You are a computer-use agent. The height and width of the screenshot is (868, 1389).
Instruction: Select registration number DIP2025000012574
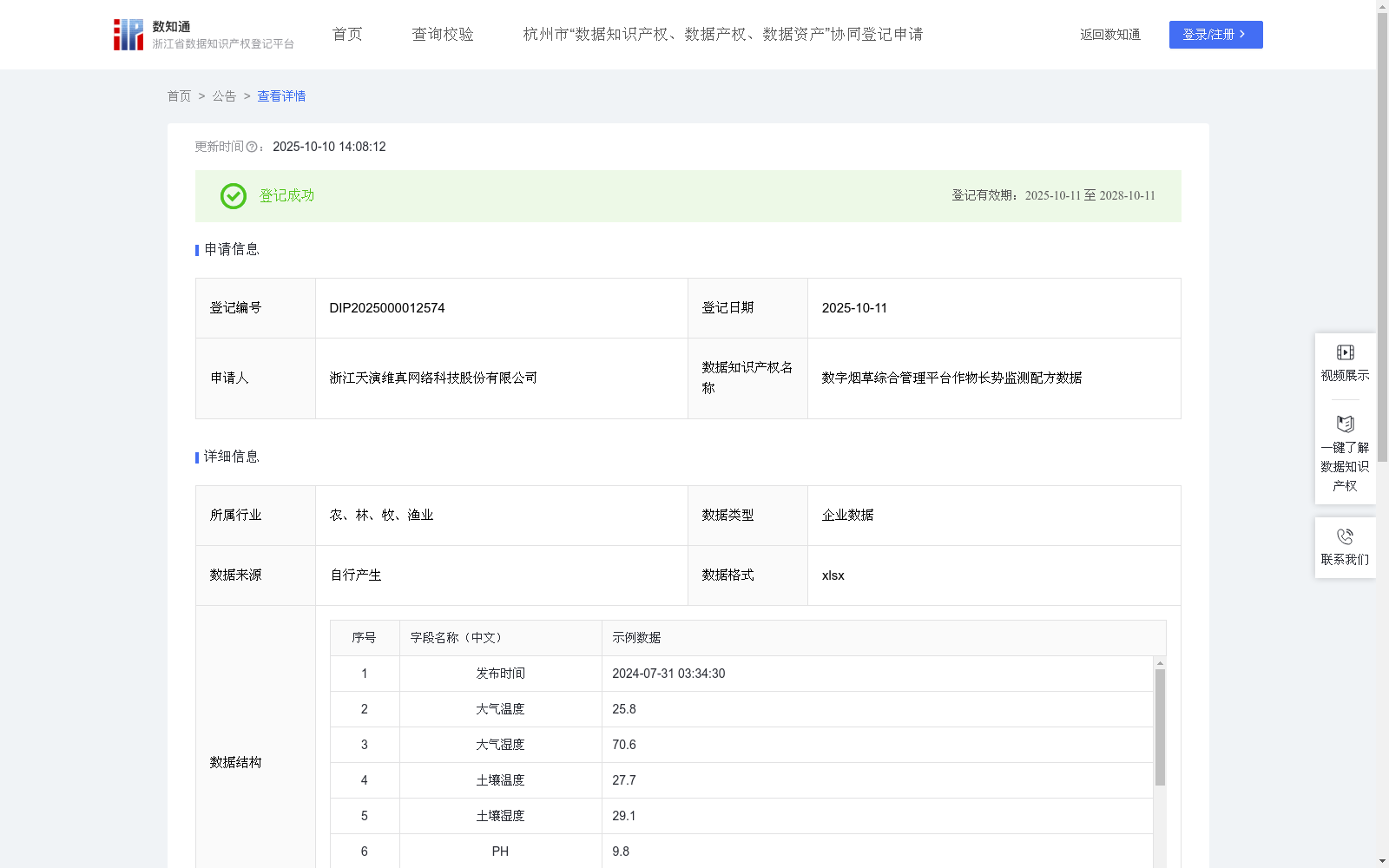[x=387, y=308]
